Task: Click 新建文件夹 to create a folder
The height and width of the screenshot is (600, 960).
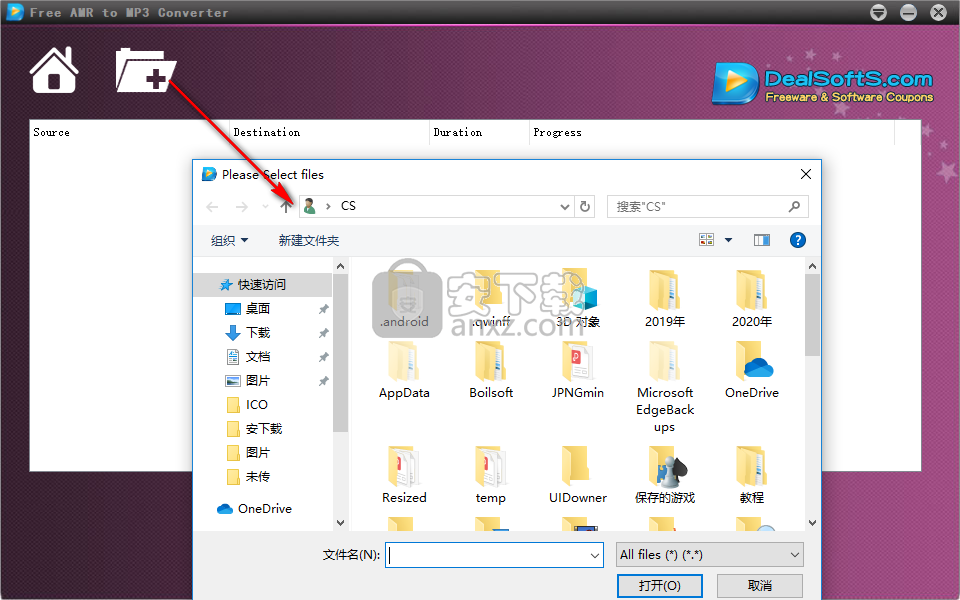Action: [309, 240]
